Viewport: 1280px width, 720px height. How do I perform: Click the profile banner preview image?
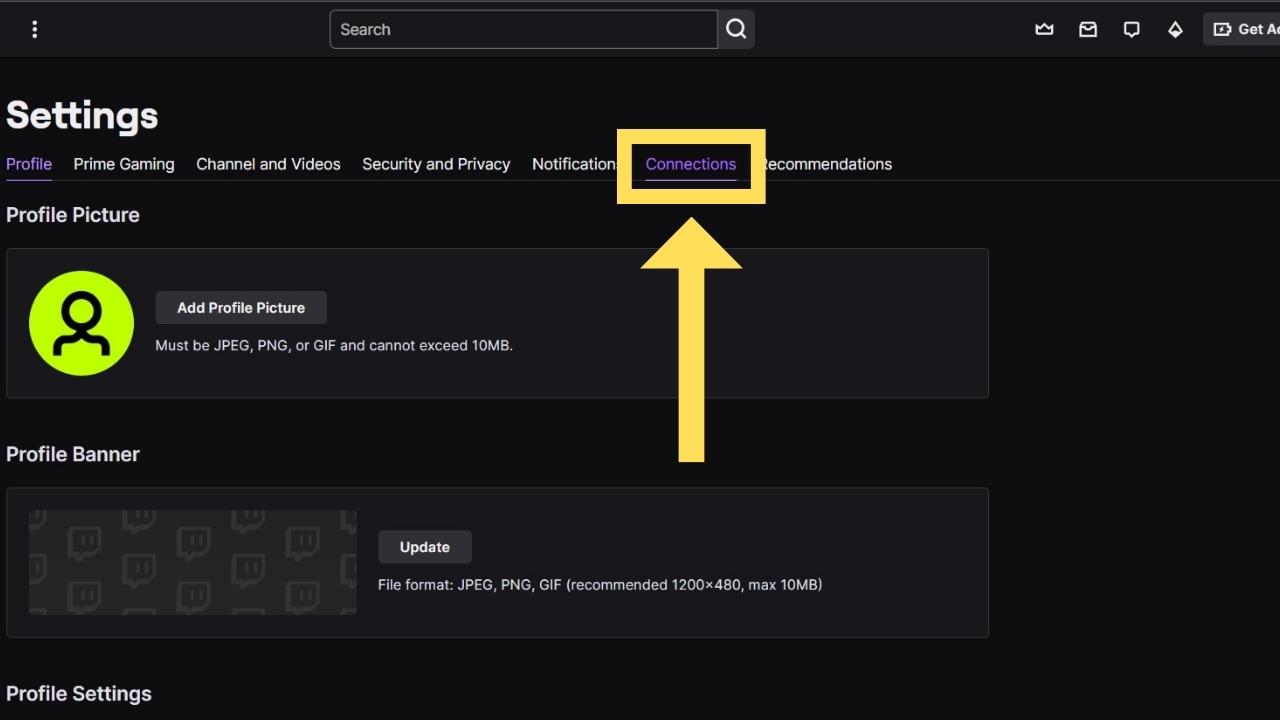click(192, 562)
